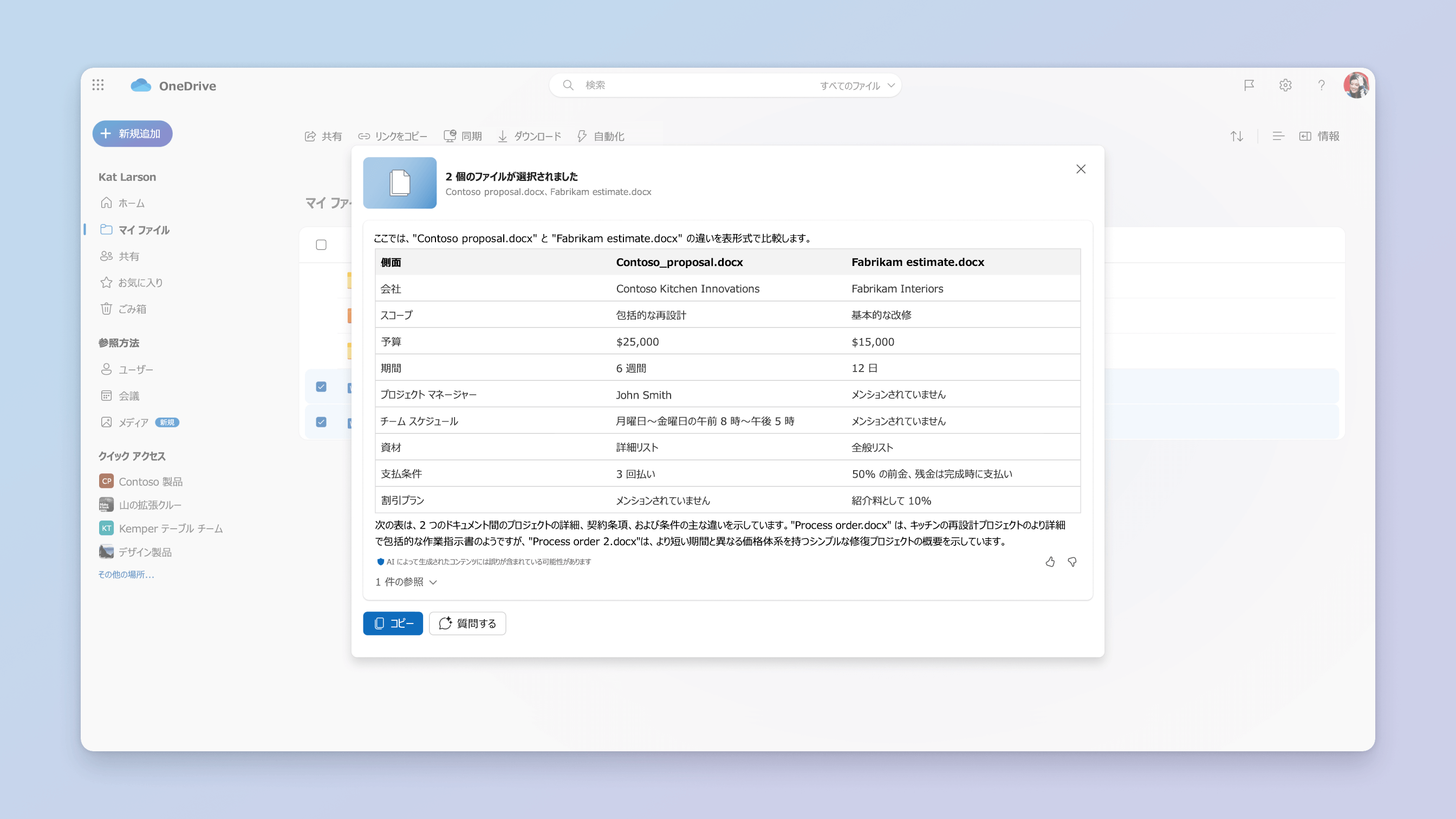Browse by ユーザー in the sidebar
Screen dimensions: 1456x819
point(127,369)
